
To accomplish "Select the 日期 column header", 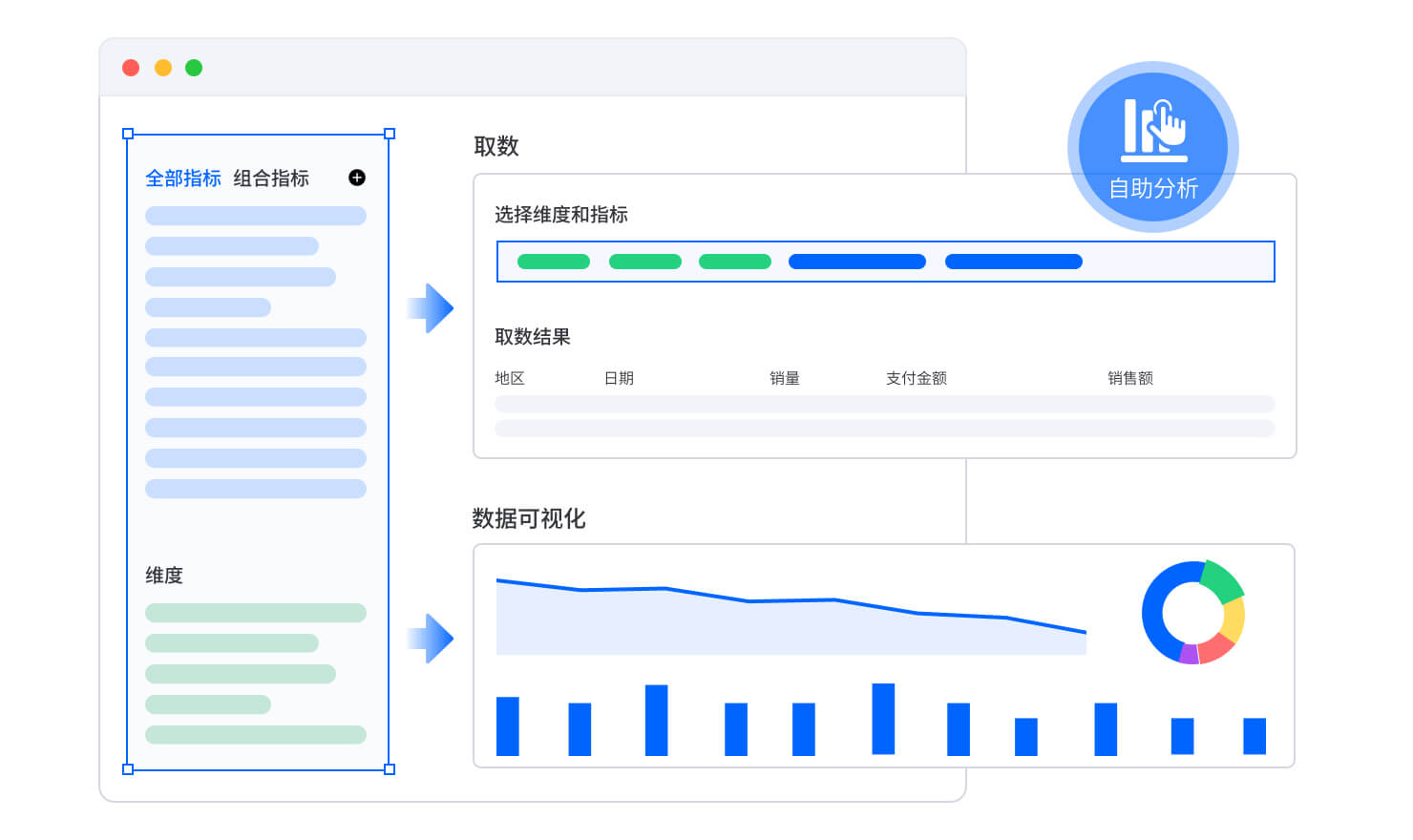I will [x=619, y=378].
